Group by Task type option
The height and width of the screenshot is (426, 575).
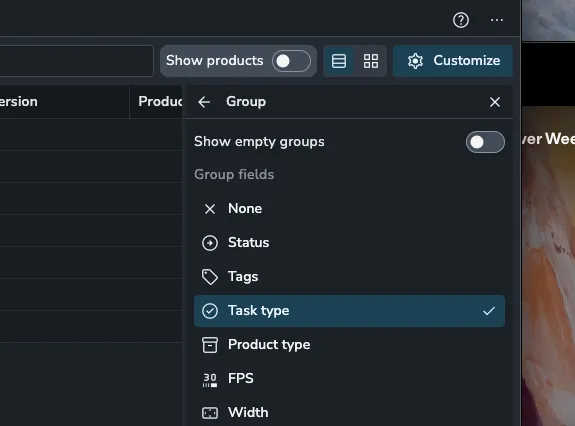point(349,311)
